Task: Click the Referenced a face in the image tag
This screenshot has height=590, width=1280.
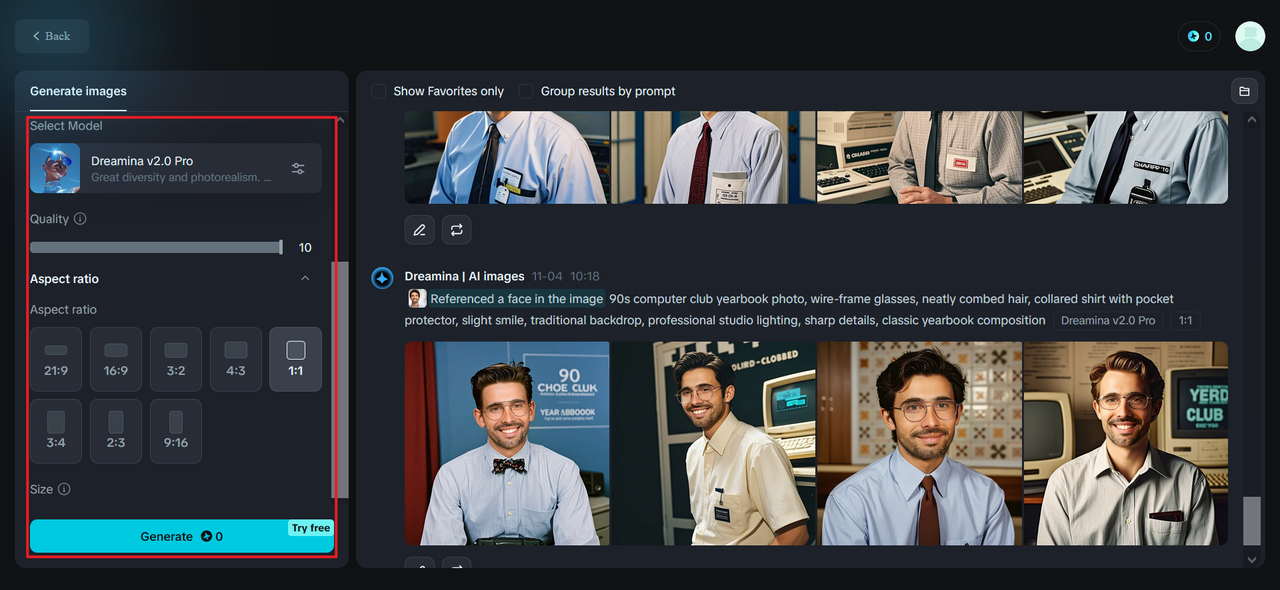Action: tap(517, 299)
